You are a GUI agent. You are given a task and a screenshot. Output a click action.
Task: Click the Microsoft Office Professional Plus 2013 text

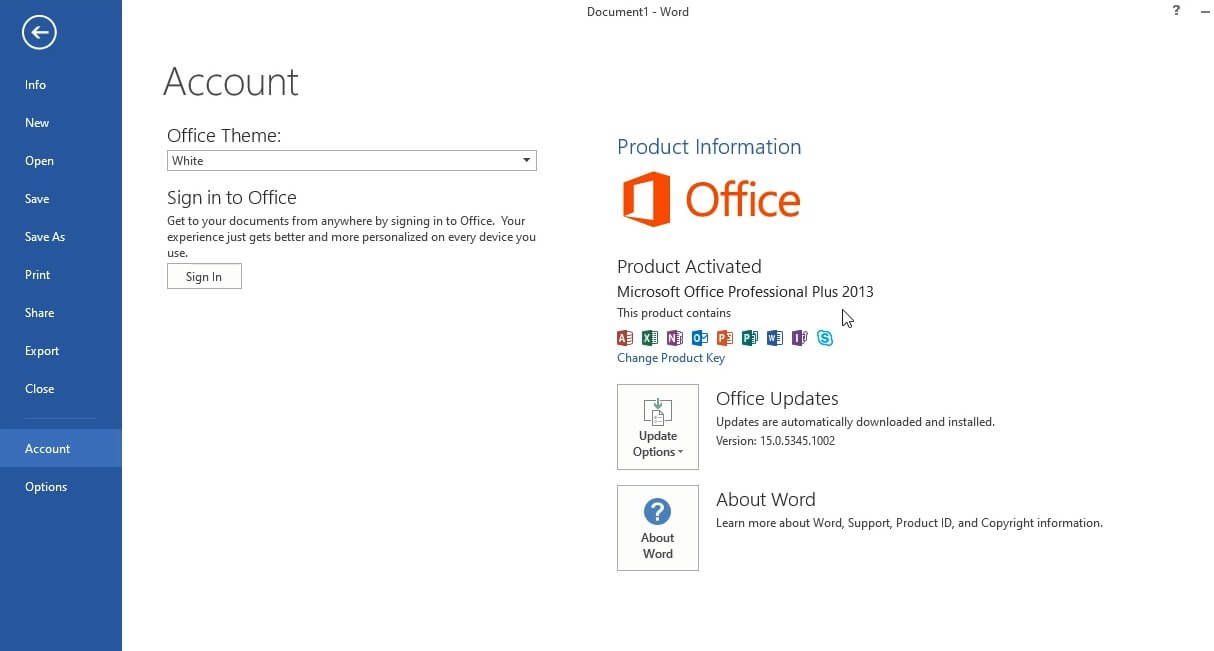745,292
